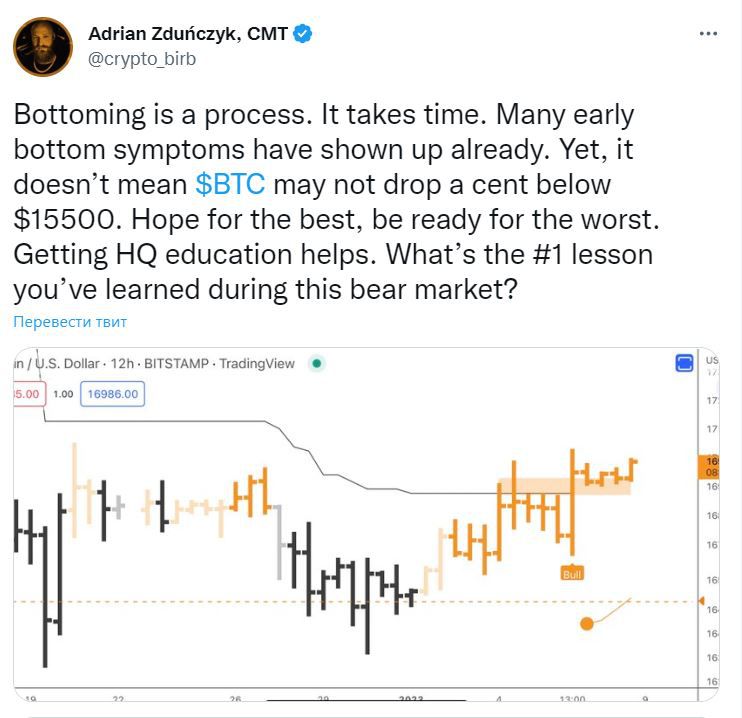This screenshot has height=718, width=742.
Task: Click the blue verified badge
Action: (303, 34)
